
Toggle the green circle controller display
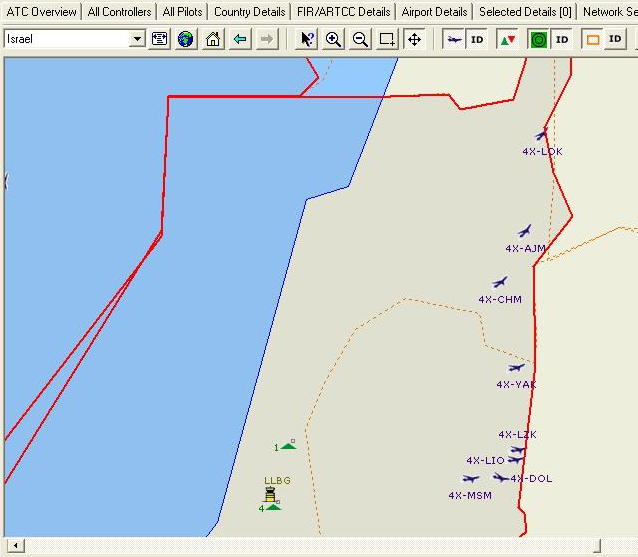pyautogui.click(x=539, y=39)
